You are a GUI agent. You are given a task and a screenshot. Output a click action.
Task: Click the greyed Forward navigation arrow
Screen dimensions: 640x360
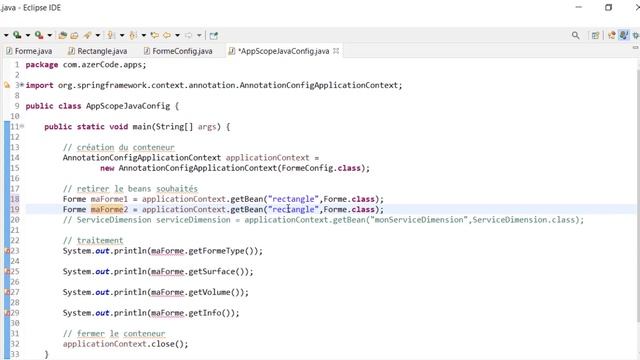(189, 36)
